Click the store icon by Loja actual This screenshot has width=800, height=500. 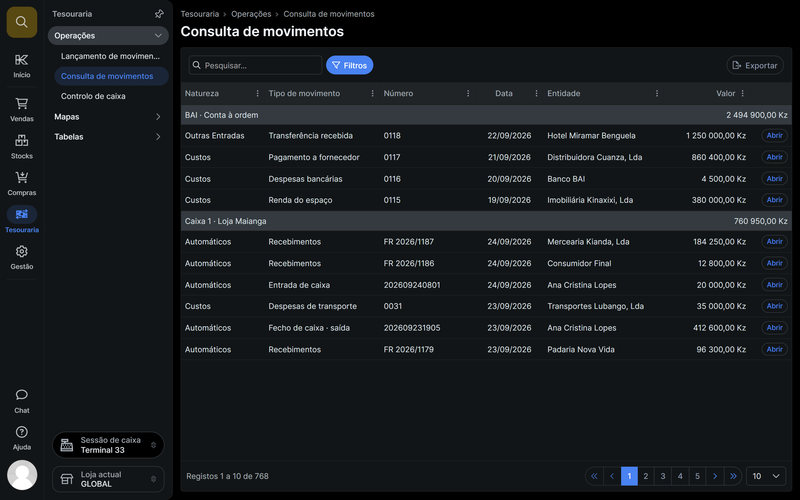pyautogui.click(x=67, y=479)
